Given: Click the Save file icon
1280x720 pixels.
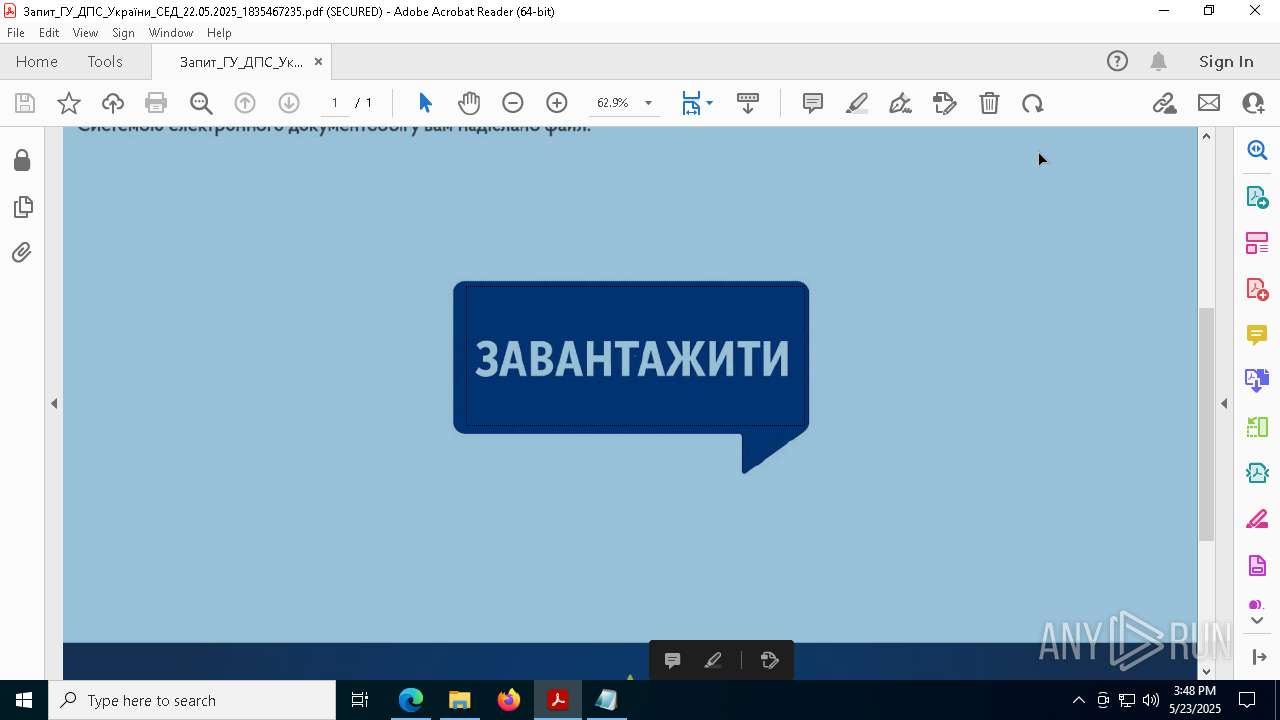Looking at the screenshot, I should 25,103.
